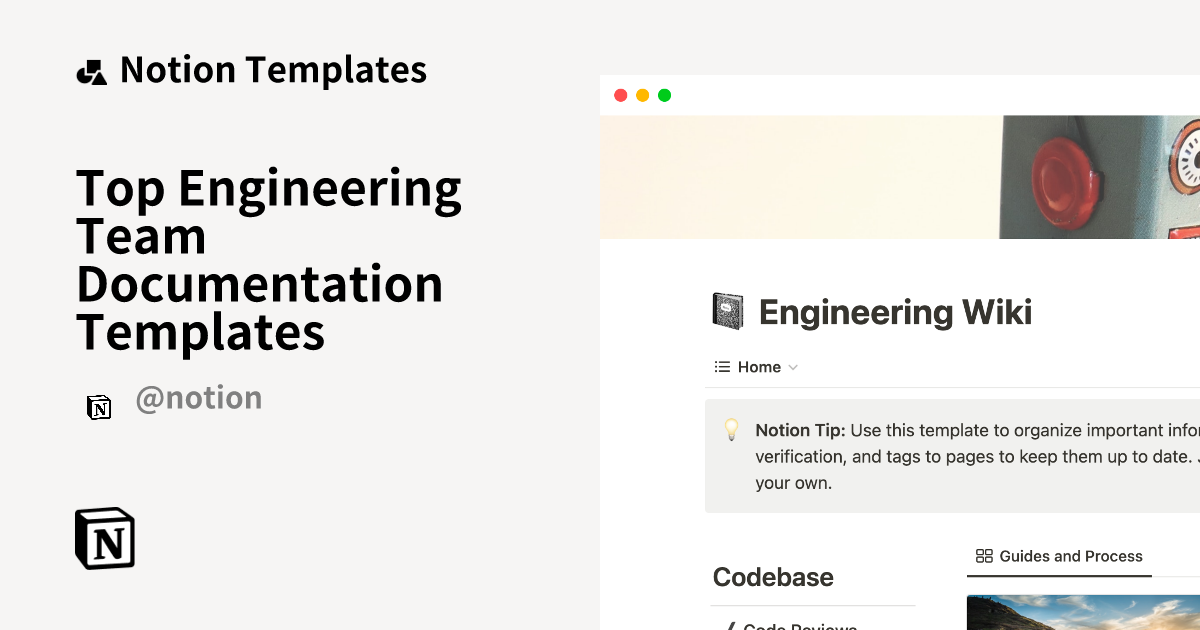This screenshot has height=630, width=1200.
Task: Click the grid icon before Guides and Process
Action: (984, 556)
